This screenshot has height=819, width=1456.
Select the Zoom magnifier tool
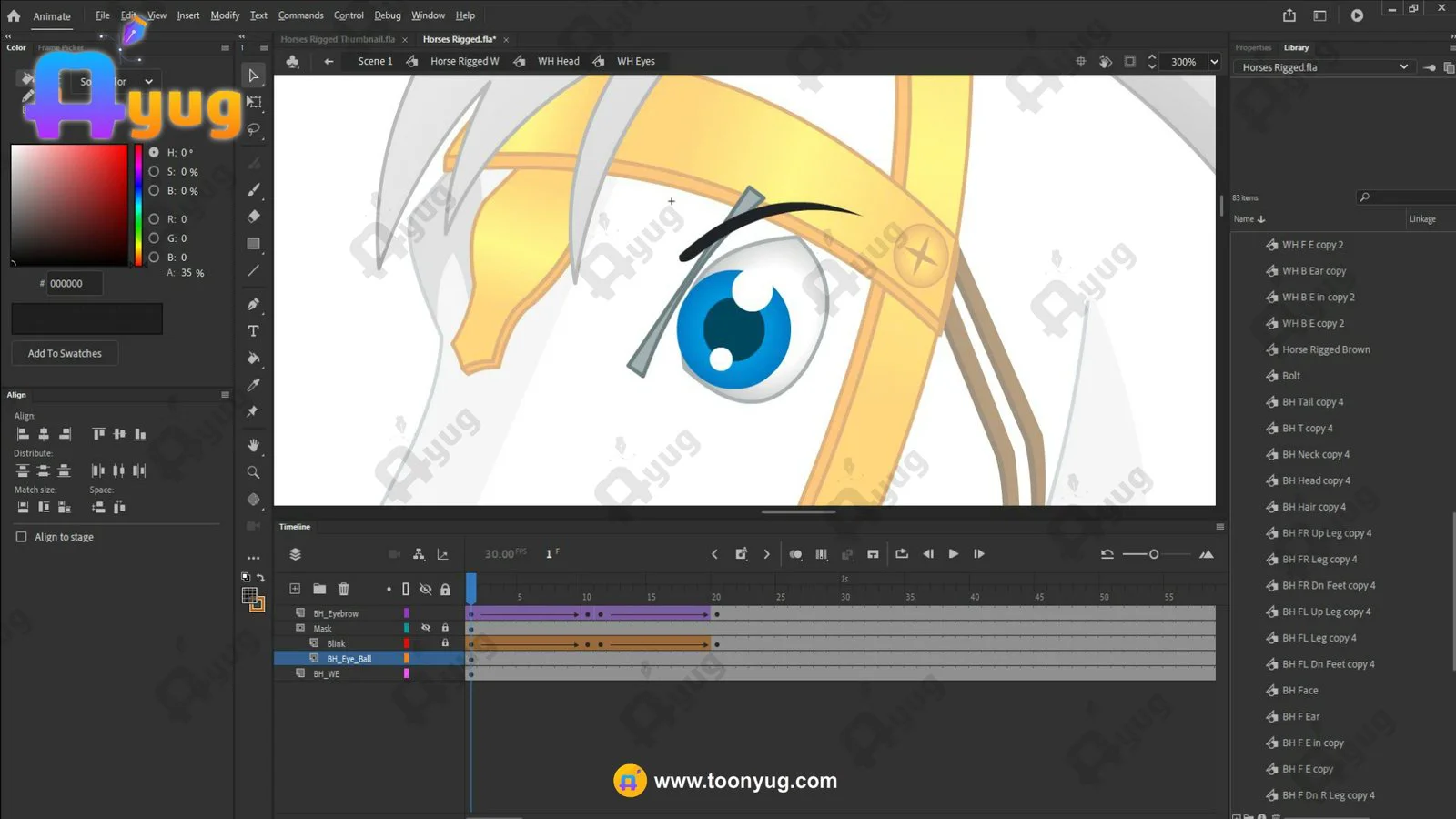coord(253,472)
